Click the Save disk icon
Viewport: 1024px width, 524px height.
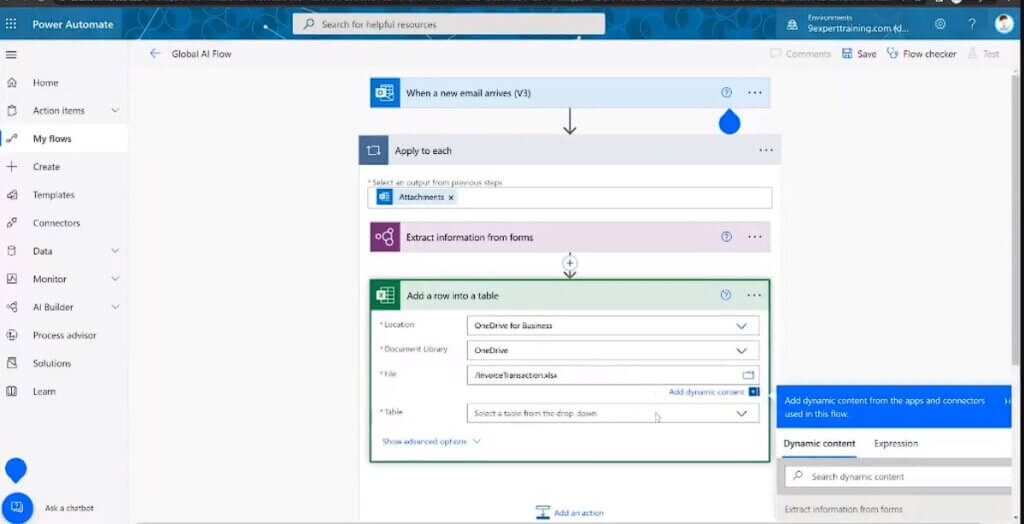[847, 54]
